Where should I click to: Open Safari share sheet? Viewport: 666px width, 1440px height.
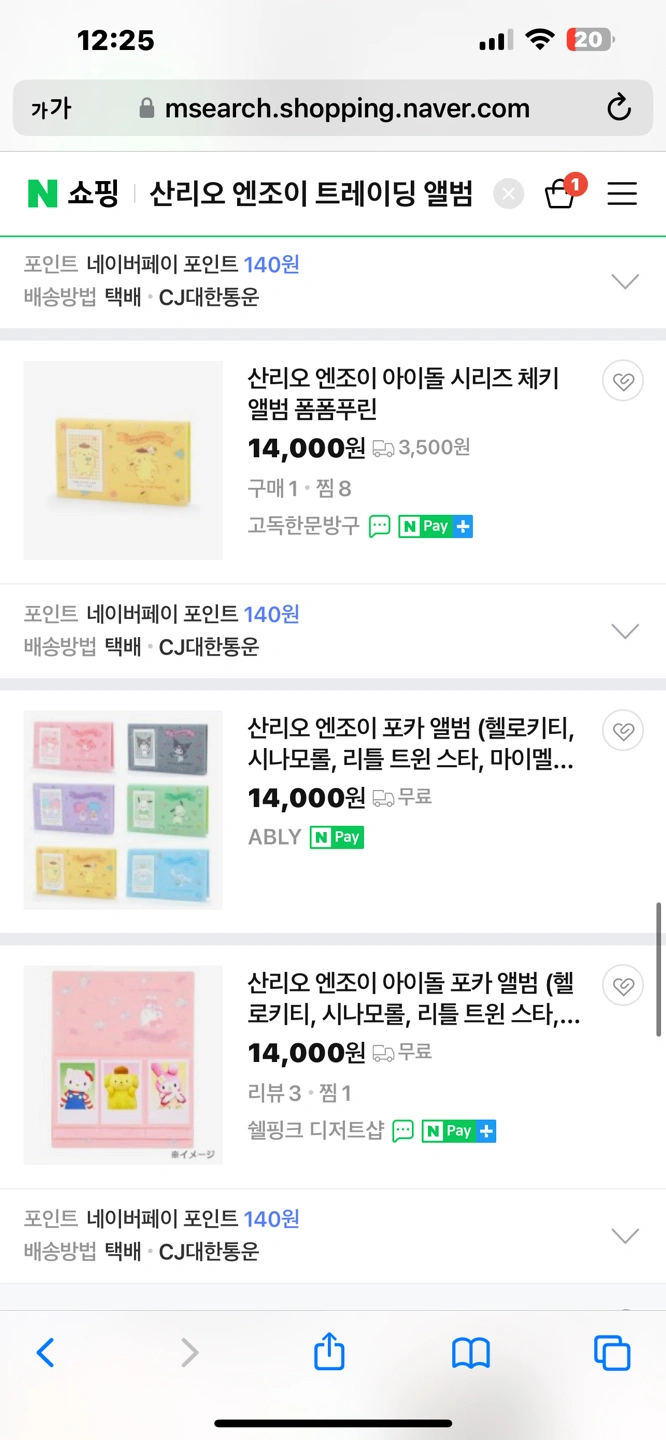(x=329, y=1353)
